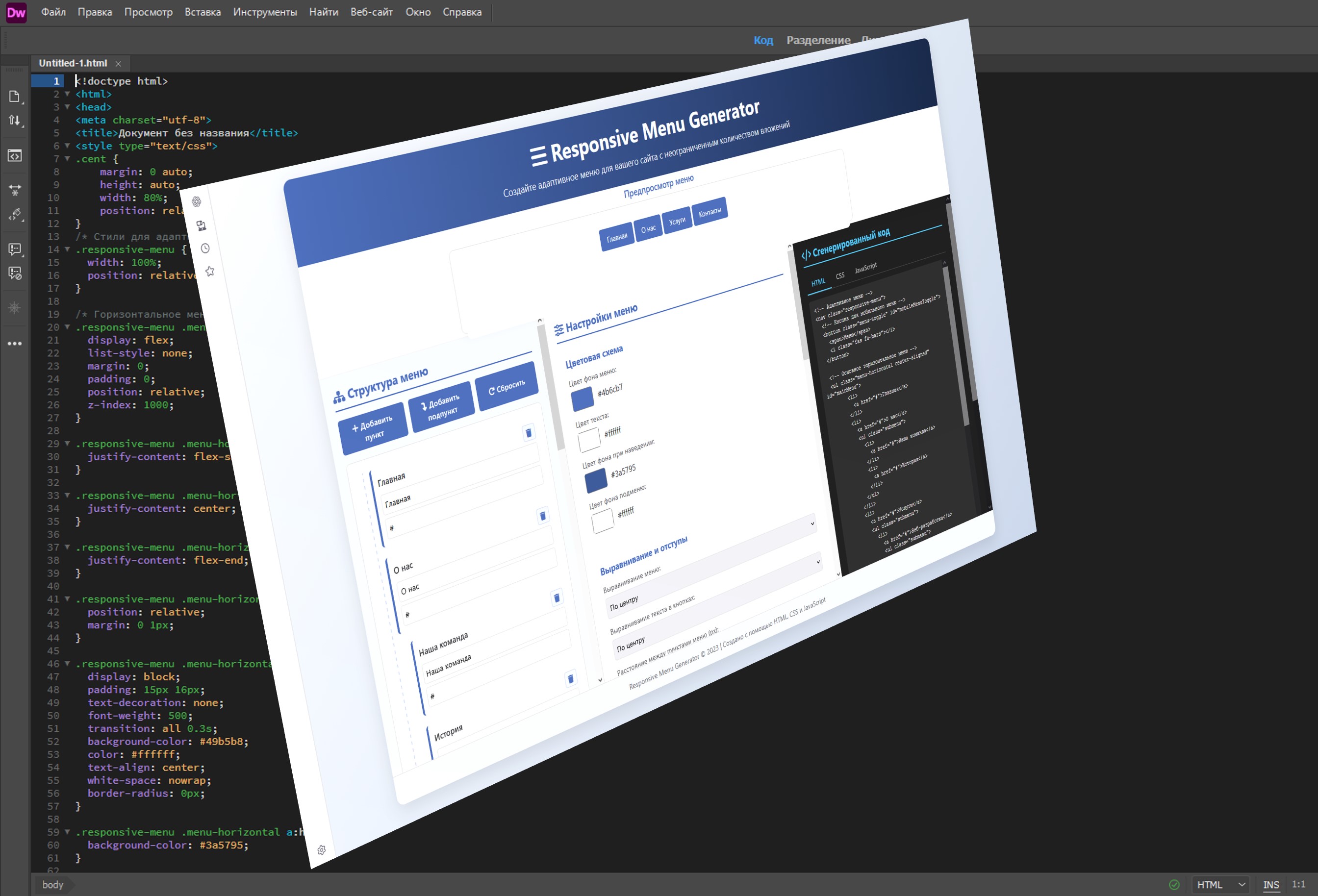Collapse the .cent rule on line 7
This screenshot has width=1318, height=896.
tap(67, 159)
